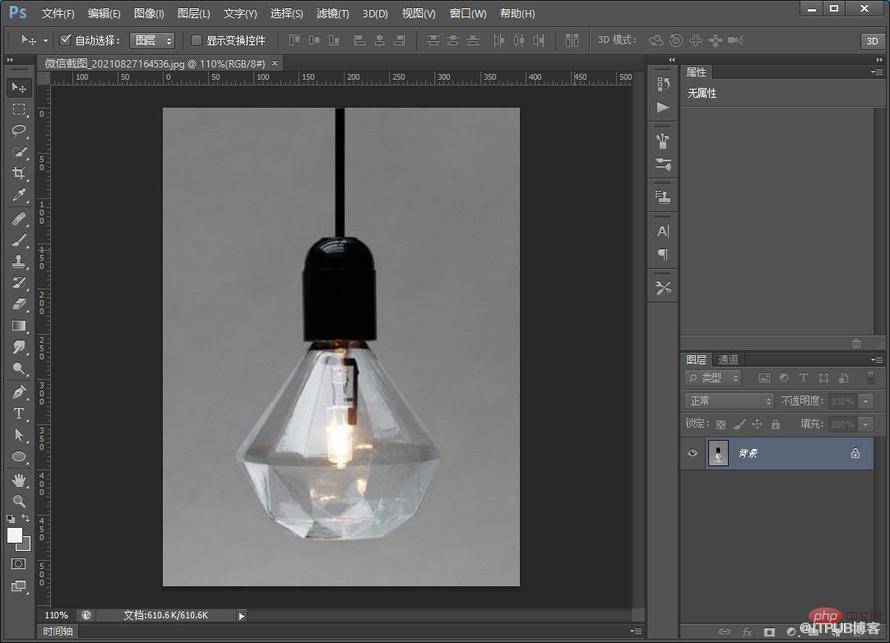Open the status bar info arrow menu
Image resolution: width=890 pixels, height=643 pixels.
pos(241,616)
